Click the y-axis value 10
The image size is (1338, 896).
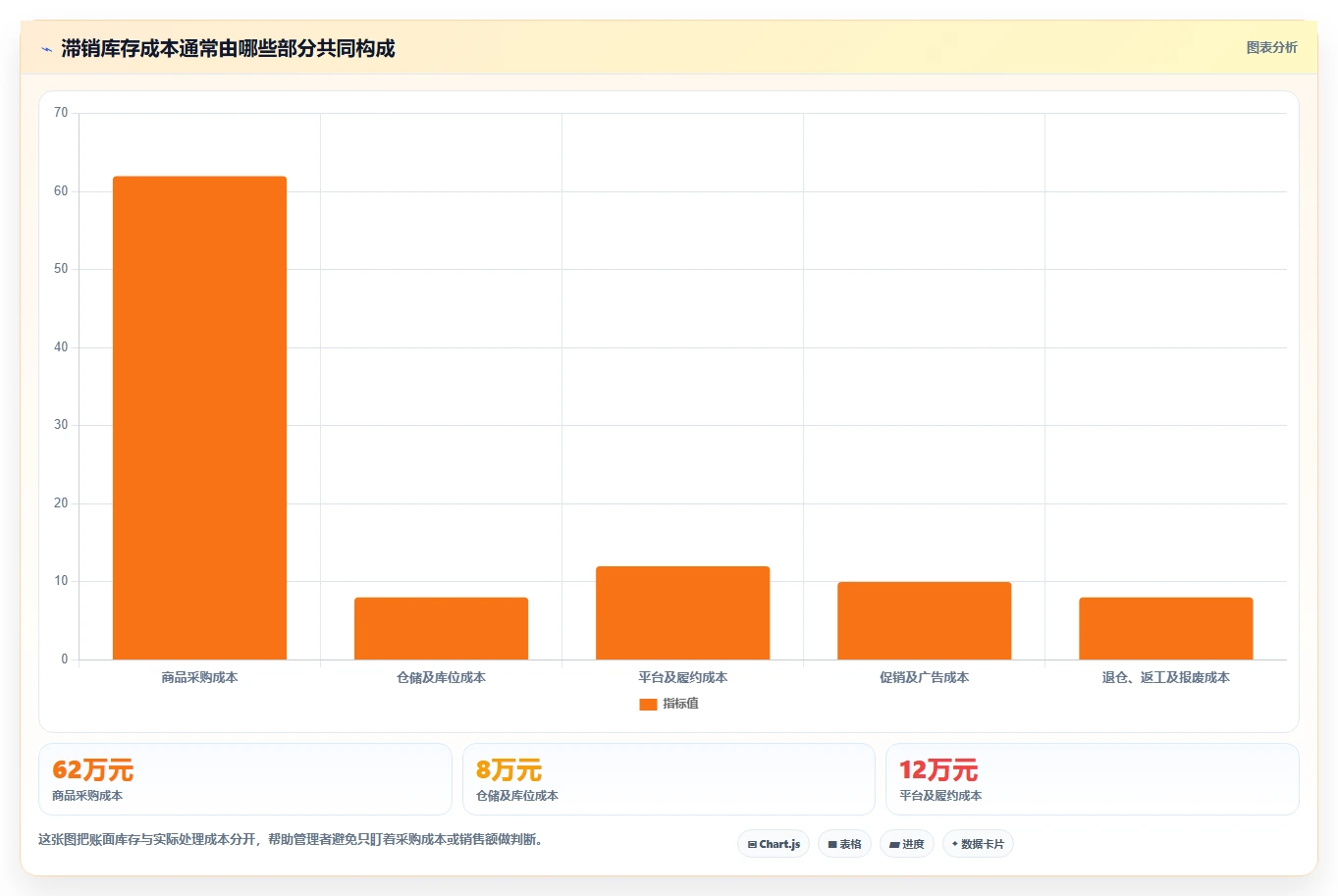tap(61, 581)
